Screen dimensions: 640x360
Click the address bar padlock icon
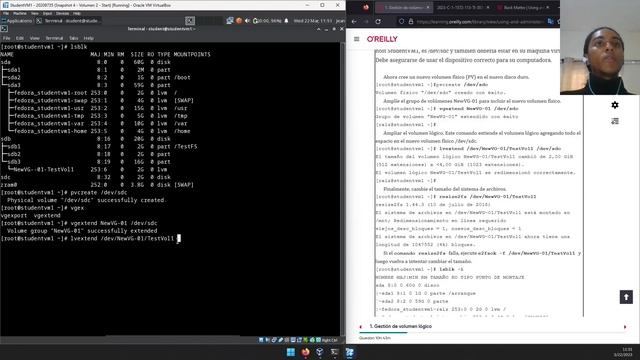411,21
